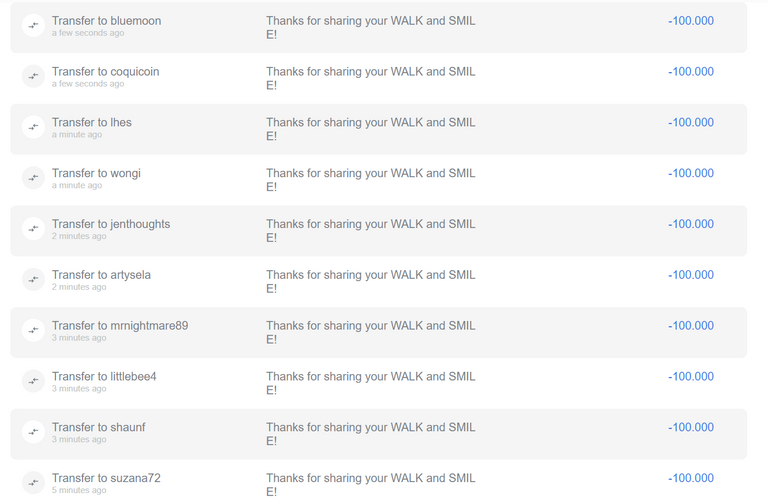Click transfer icon beside coquicoin row
Screen dimensions: 768x499
(33, 76)
